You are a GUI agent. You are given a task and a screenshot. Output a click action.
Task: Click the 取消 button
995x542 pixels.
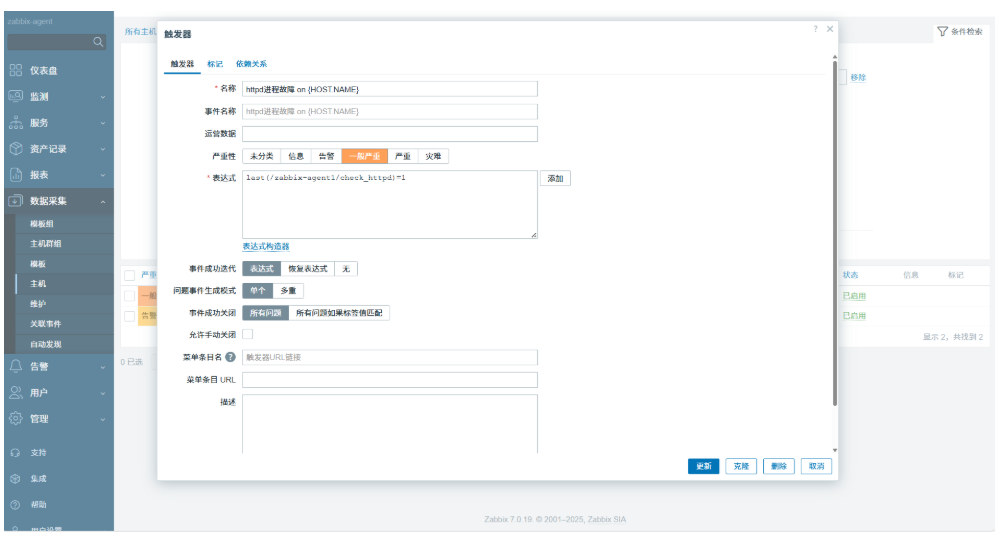pyautogui.click(x=816, y=466)
